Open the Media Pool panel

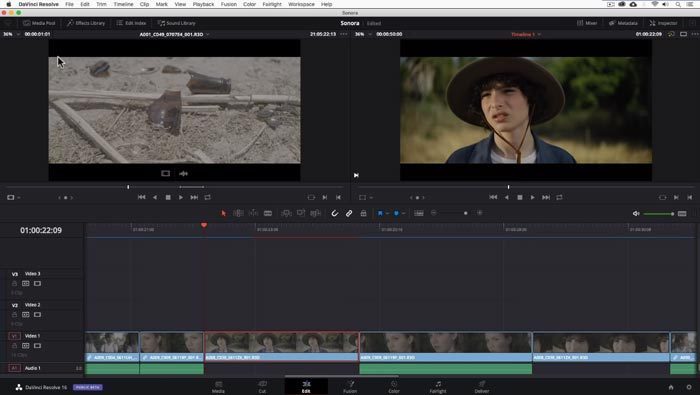coord(39,23)
